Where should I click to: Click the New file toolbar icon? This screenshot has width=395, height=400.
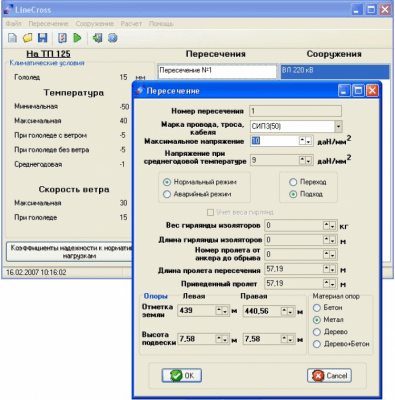(x=12, y=38)
